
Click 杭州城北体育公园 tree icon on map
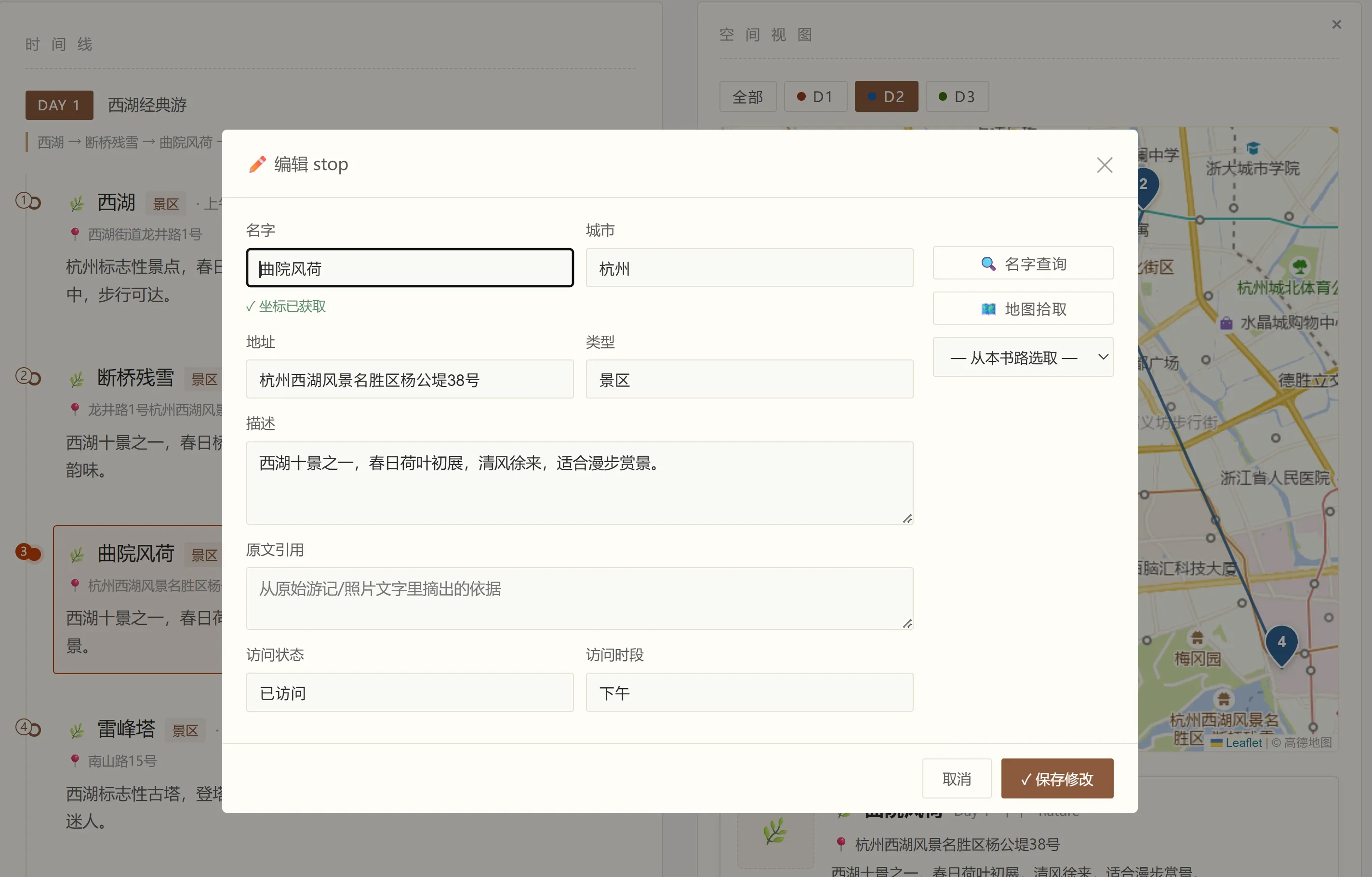click(1300, 266)
